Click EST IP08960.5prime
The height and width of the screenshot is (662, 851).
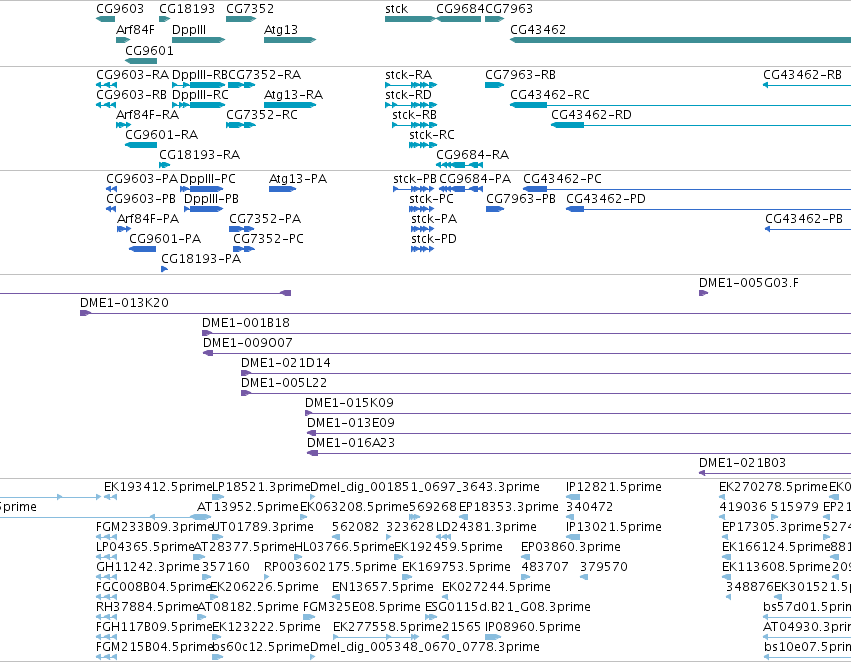(x=532, y=627)
